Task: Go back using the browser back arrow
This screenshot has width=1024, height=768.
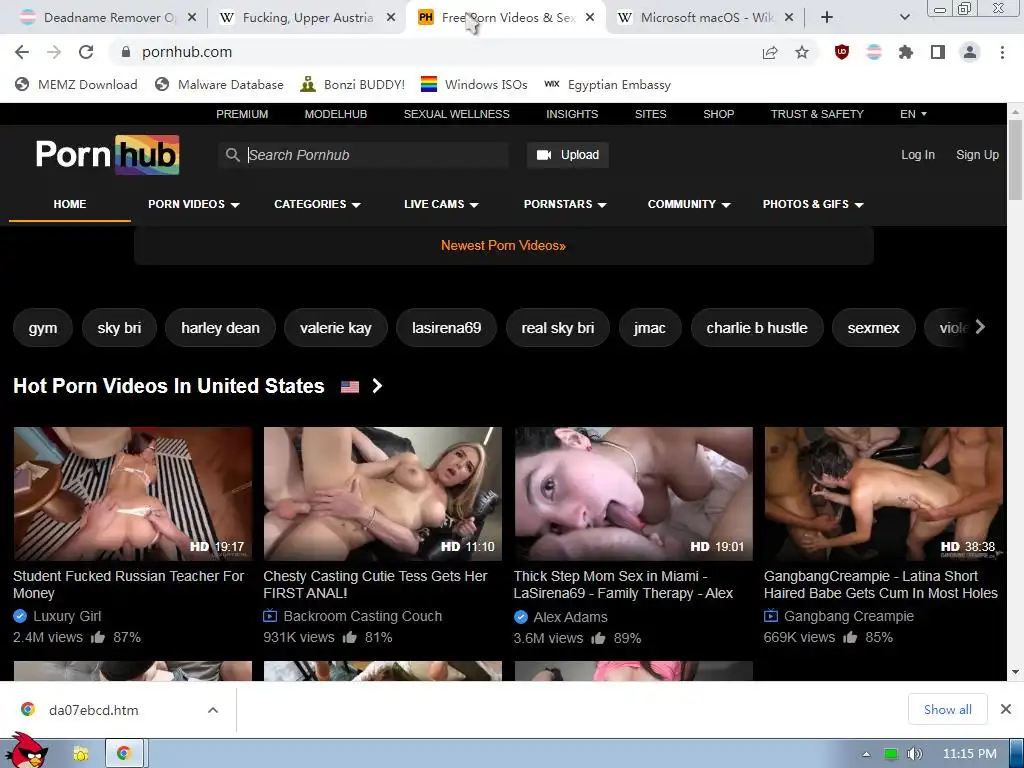Action: tap(22, 52)
